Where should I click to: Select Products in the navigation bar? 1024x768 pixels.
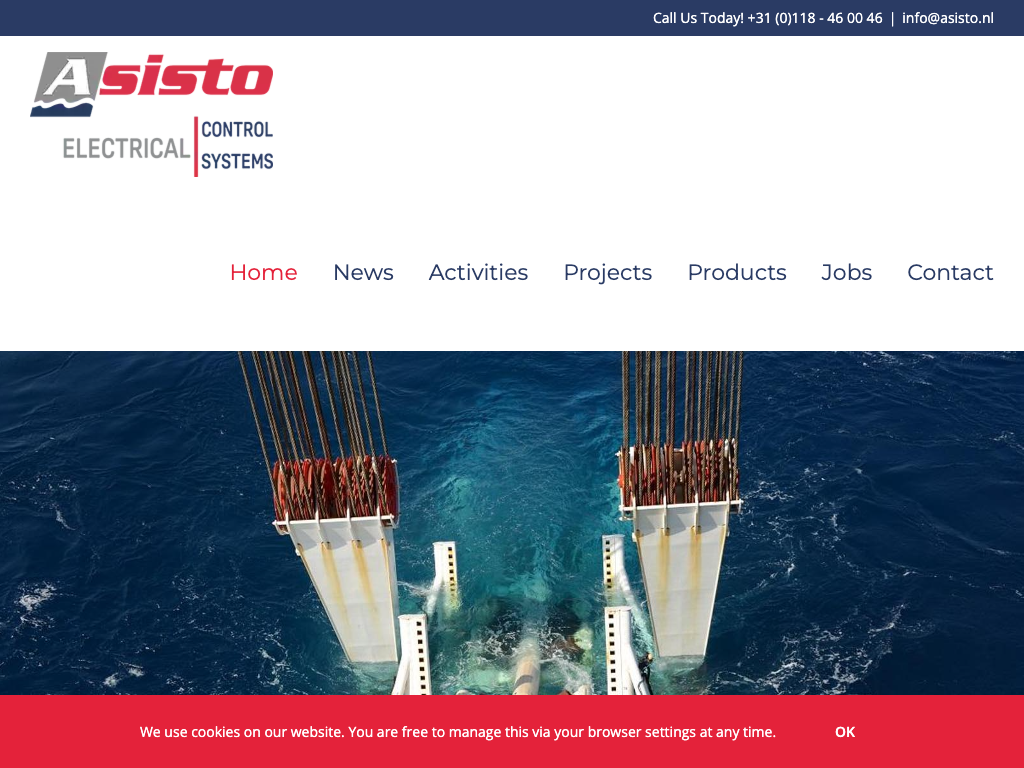pyautogui.click(x=736, y=272)
